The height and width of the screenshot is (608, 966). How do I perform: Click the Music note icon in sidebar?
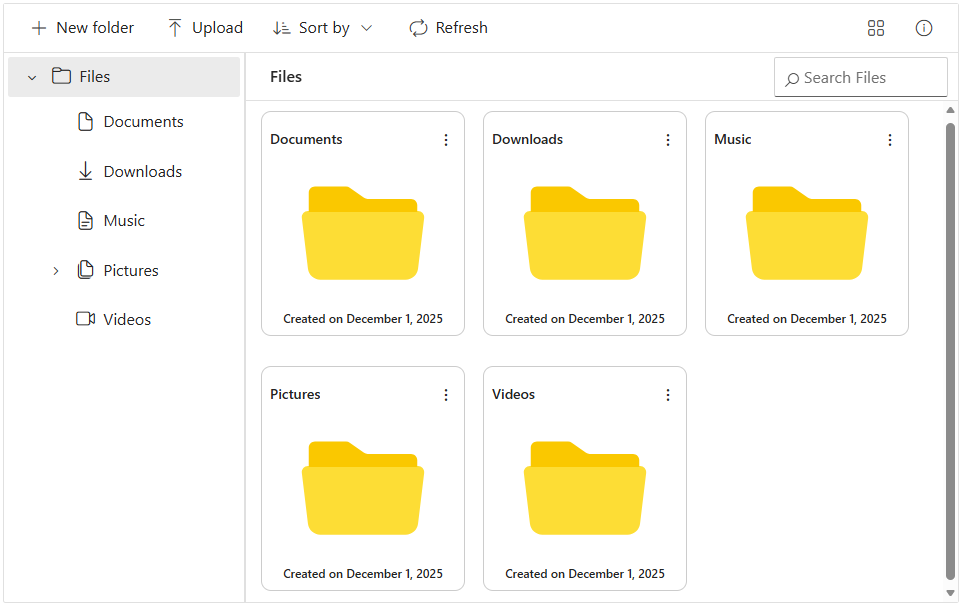[85, 220]
